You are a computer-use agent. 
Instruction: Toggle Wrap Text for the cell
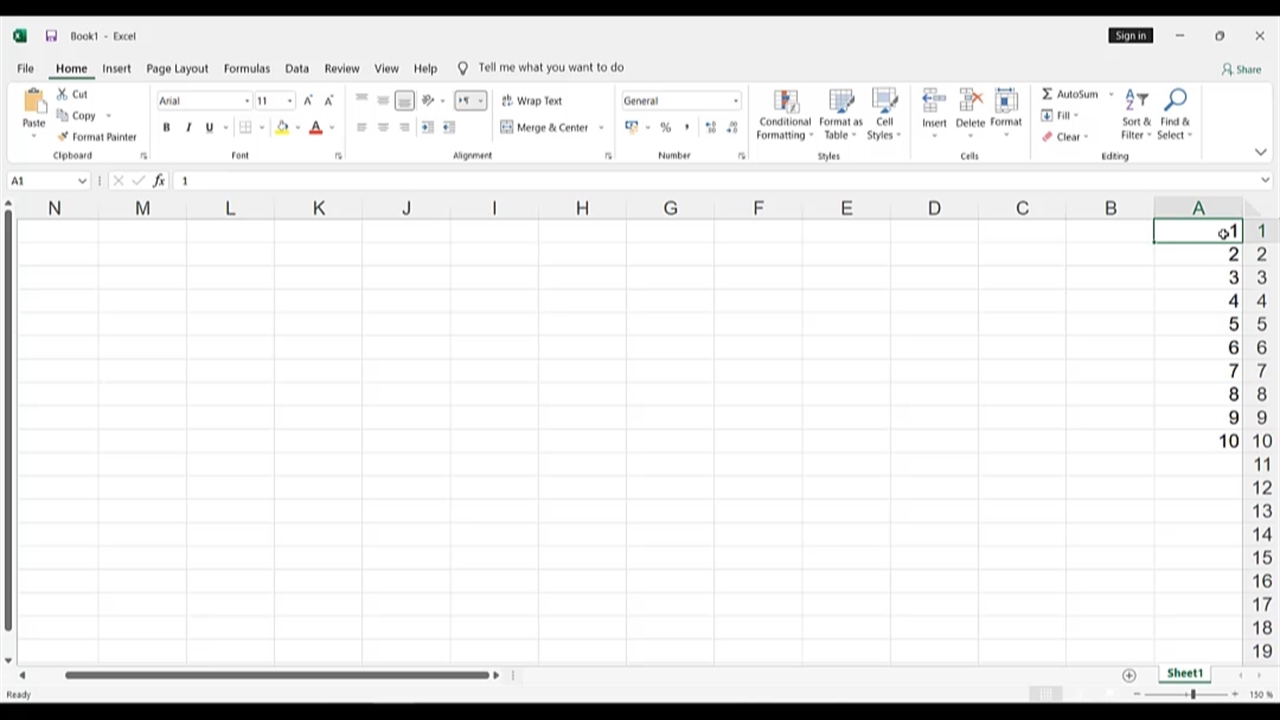[x=531, y=101]
